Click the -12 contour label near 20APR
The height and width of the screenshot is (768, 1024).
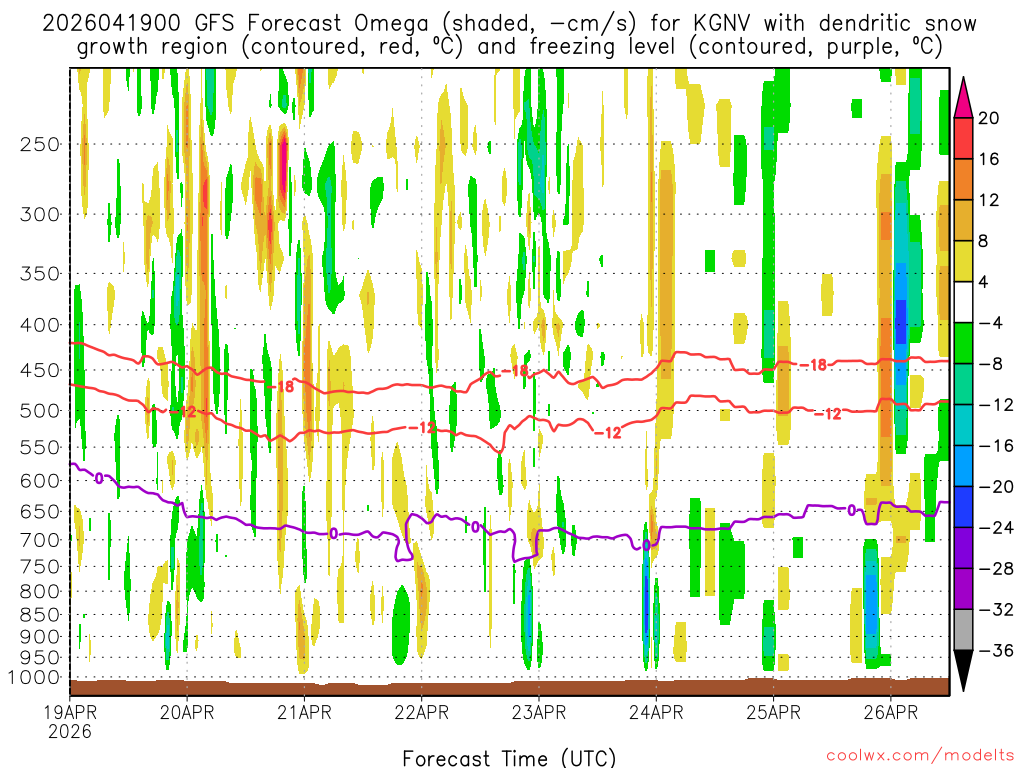[182, 412]
